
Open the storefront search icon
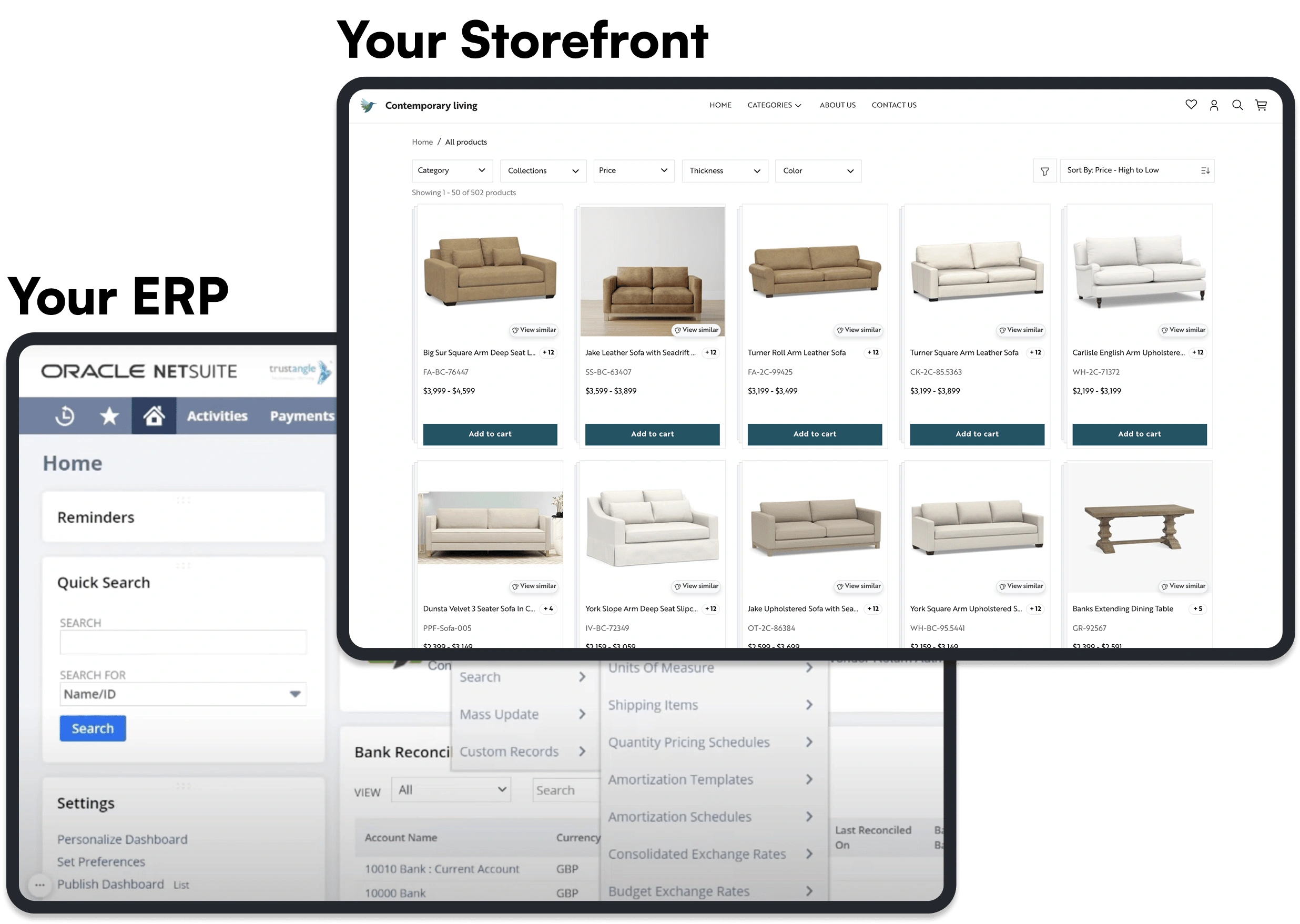(x=1237, y=105)
